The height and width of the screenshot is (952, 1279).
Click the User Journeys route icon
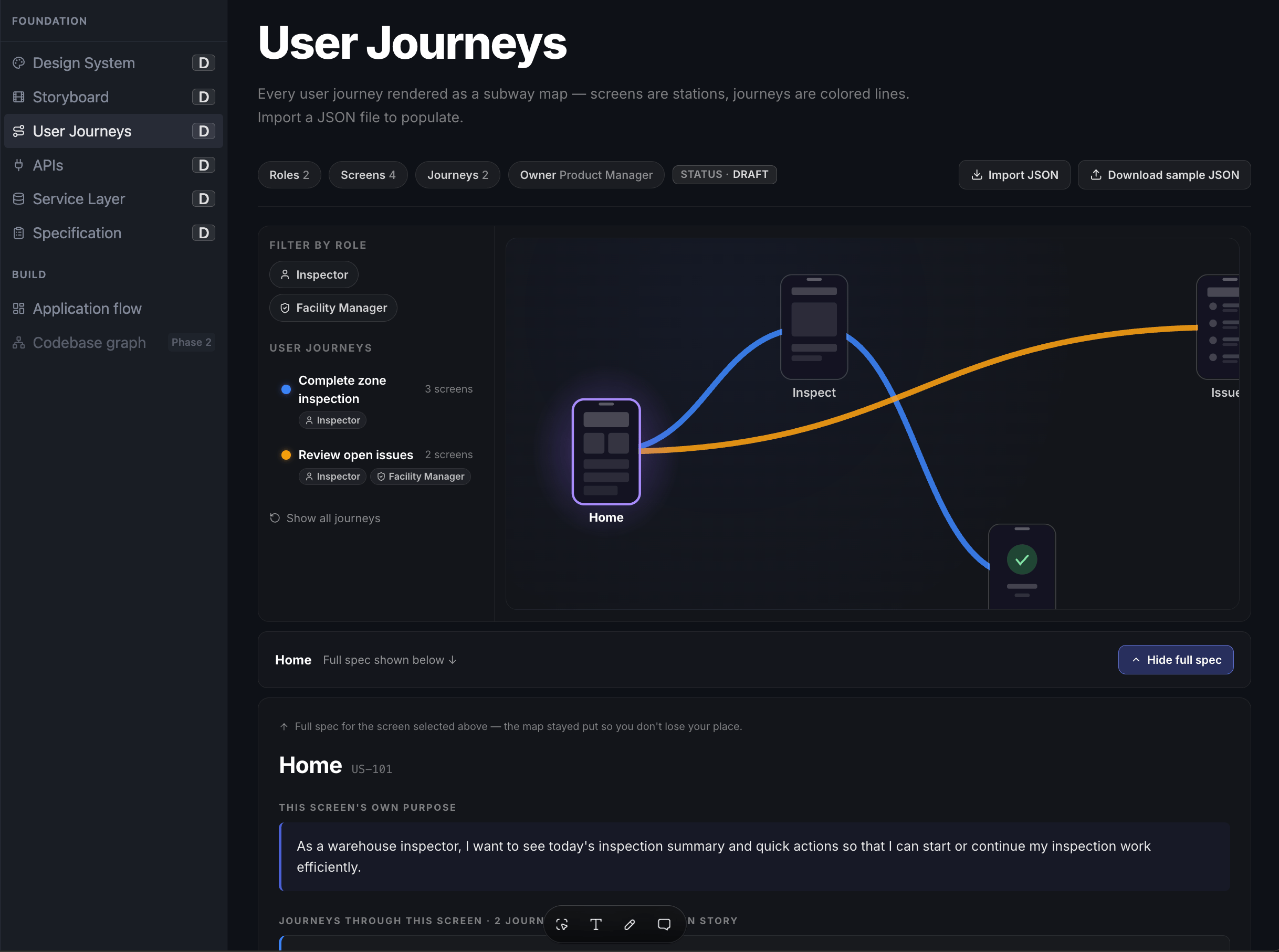pyautogui.click(x=18, y=131)
